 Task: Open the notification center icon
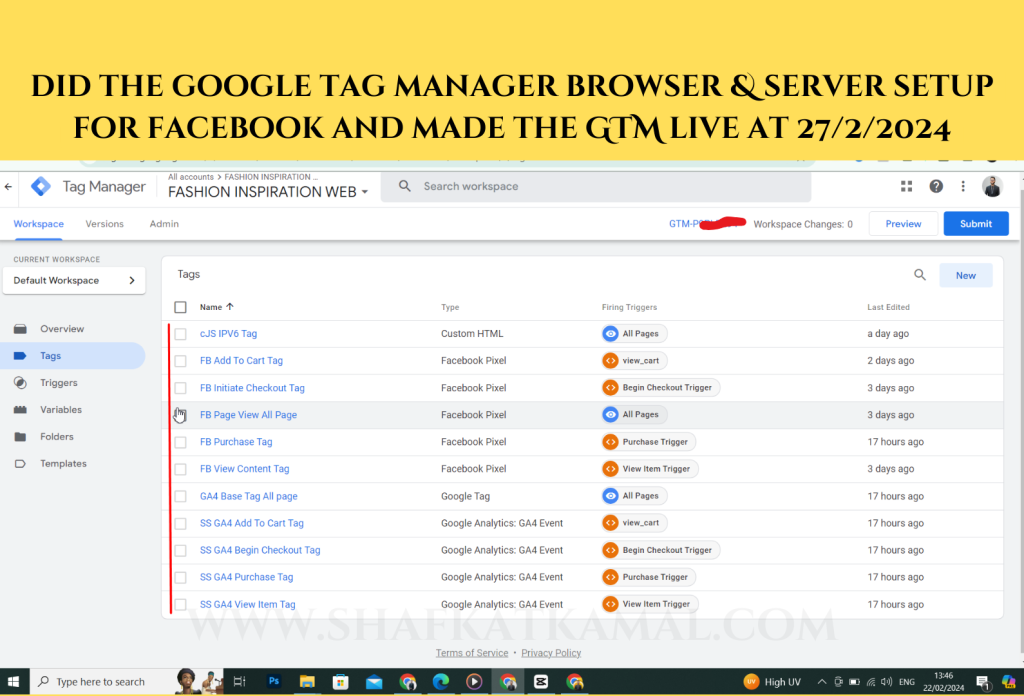[x=983, y=682]
